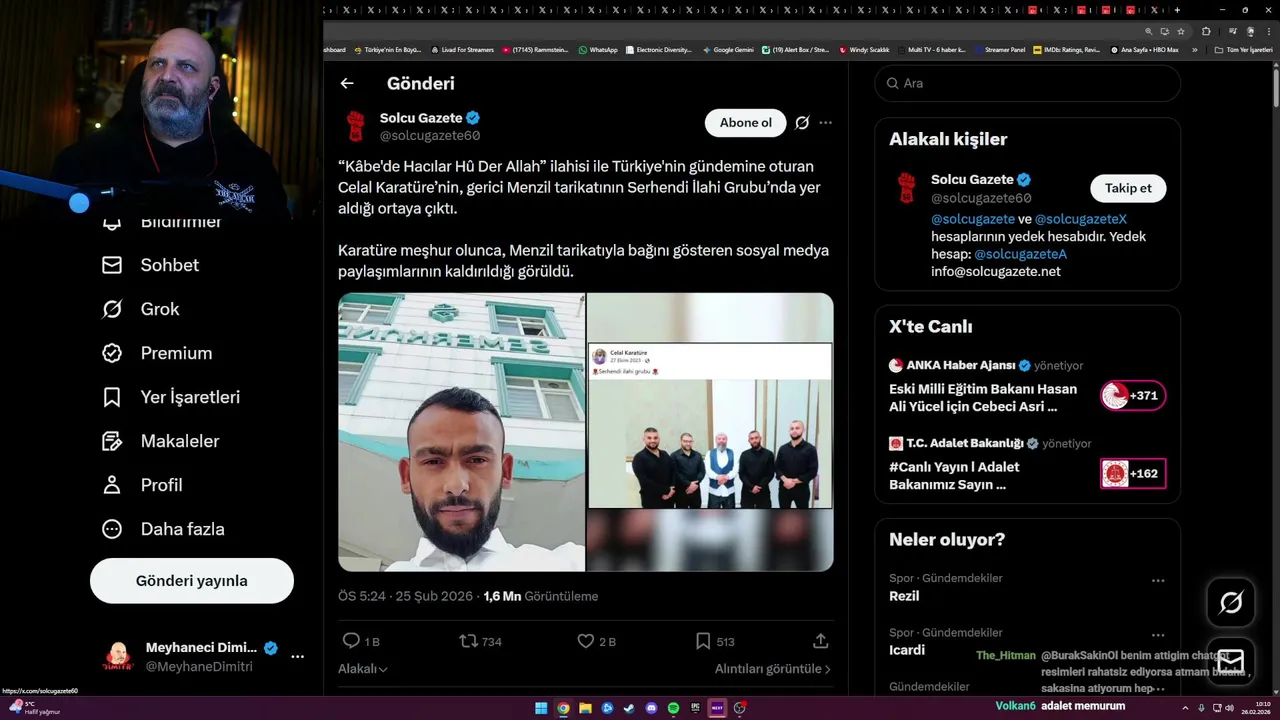Open Spotify from the taskbar
This screenshot has width=1280, height=720.
point(673,708)
